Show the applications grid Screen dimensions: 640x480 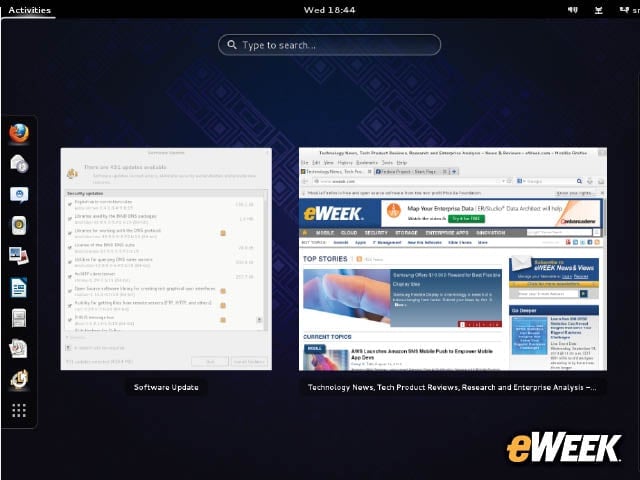tap(19, 410)
